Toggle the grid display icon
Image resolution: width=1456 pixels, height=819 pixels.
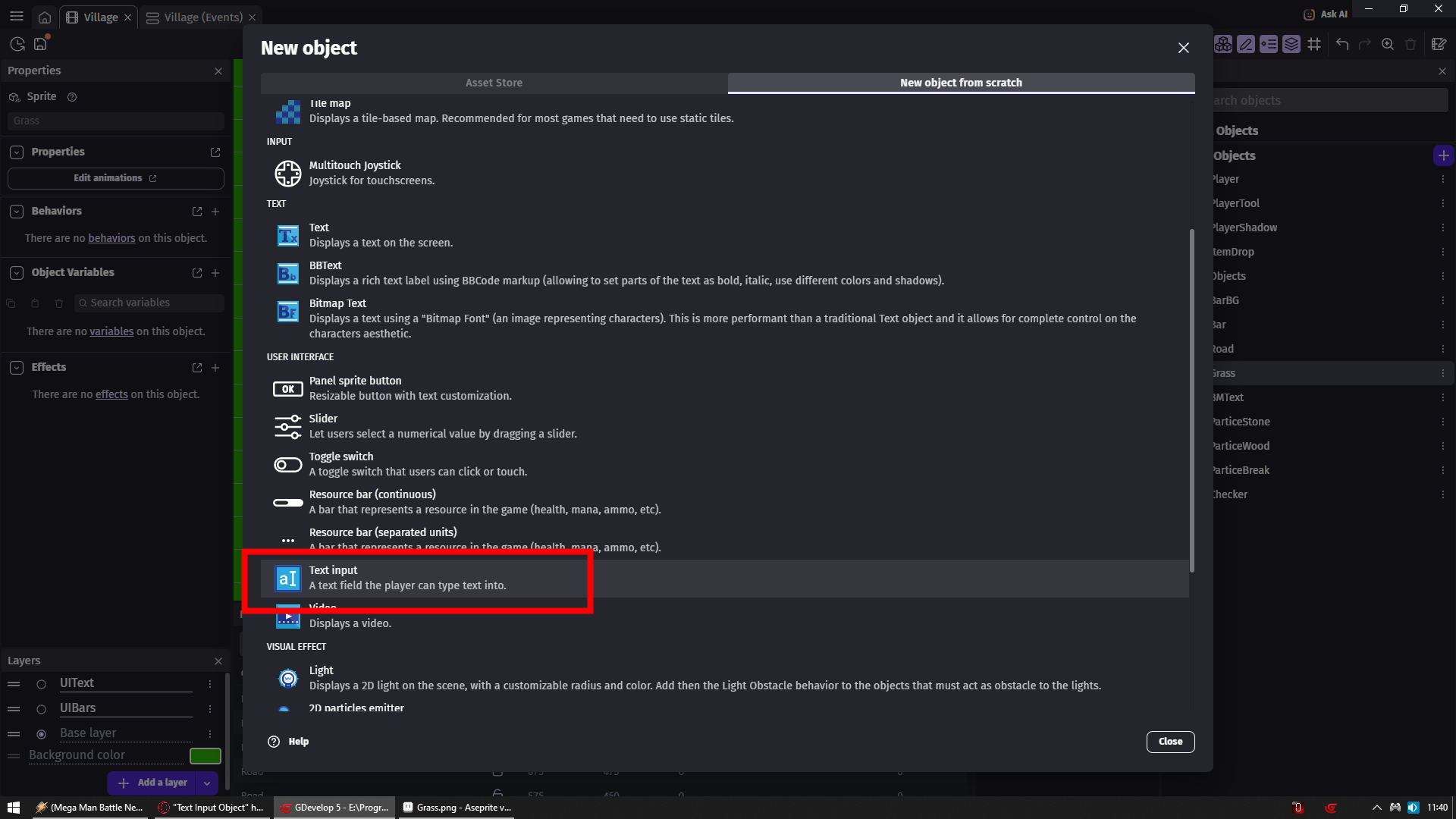(x=1315, y=44)
